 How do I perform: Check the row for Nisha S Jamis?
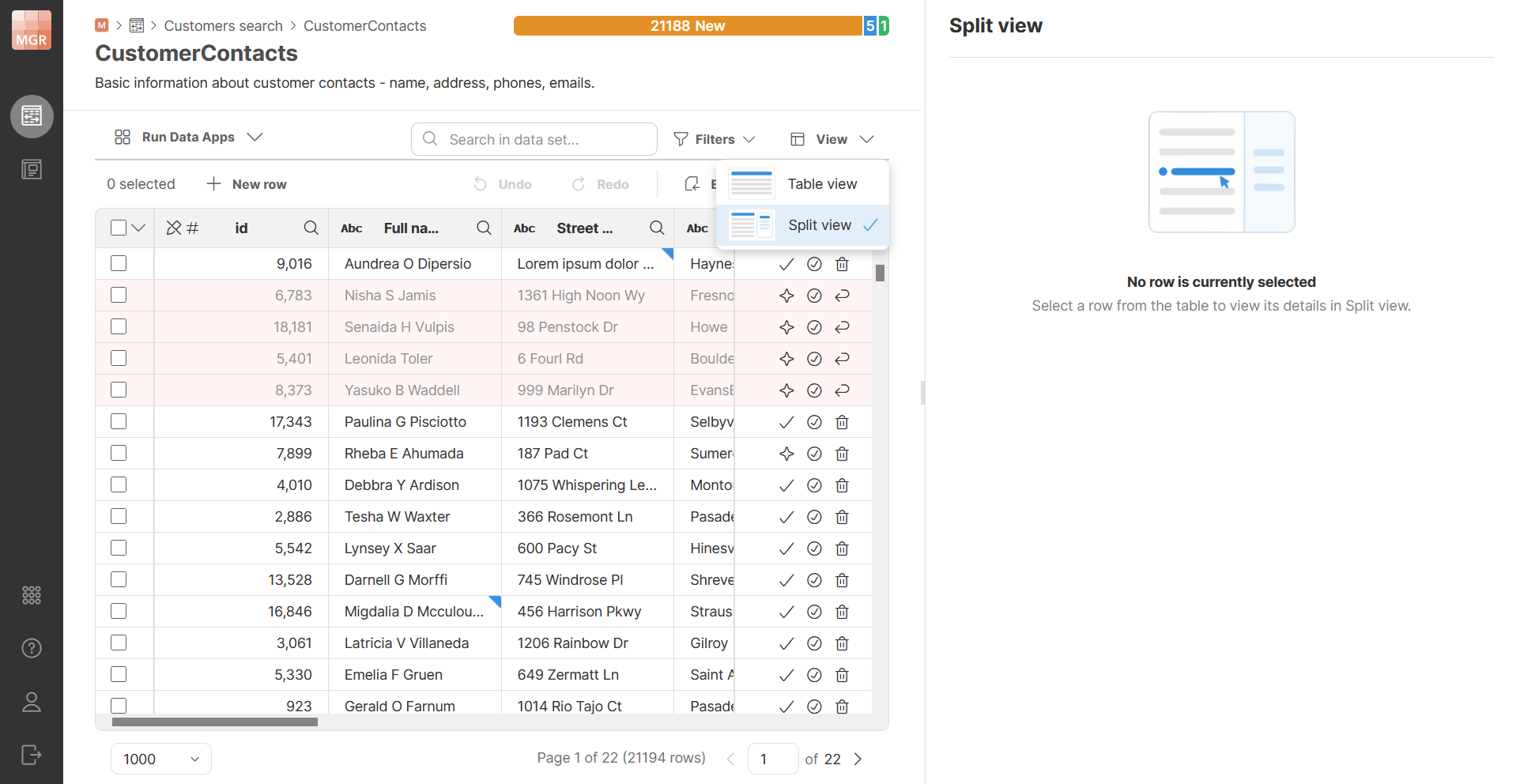[119, 295]
